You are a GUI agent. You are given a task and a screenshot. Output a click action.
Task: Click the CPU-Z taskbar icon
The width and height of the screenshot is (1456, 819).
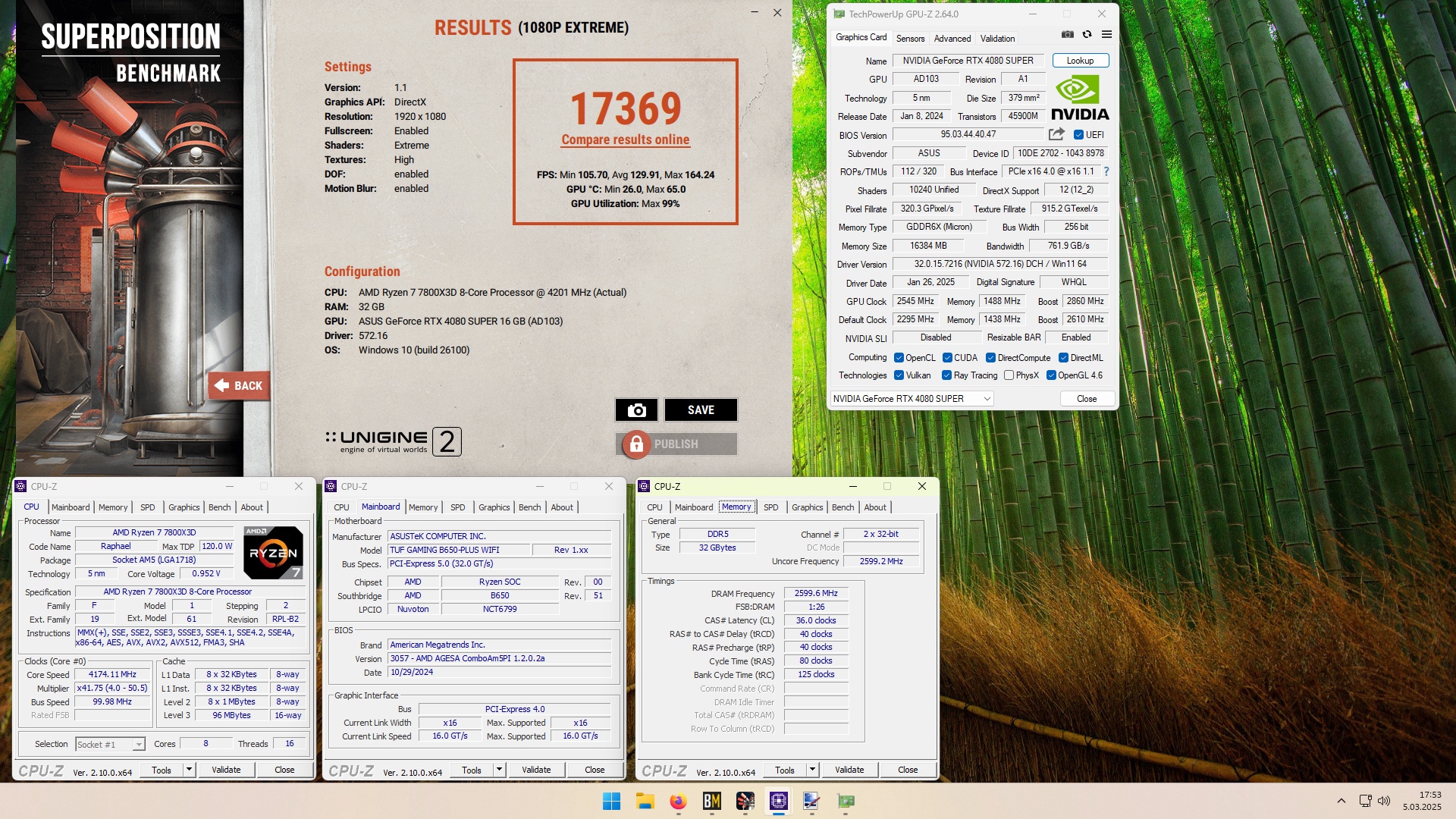coord(779,801)
